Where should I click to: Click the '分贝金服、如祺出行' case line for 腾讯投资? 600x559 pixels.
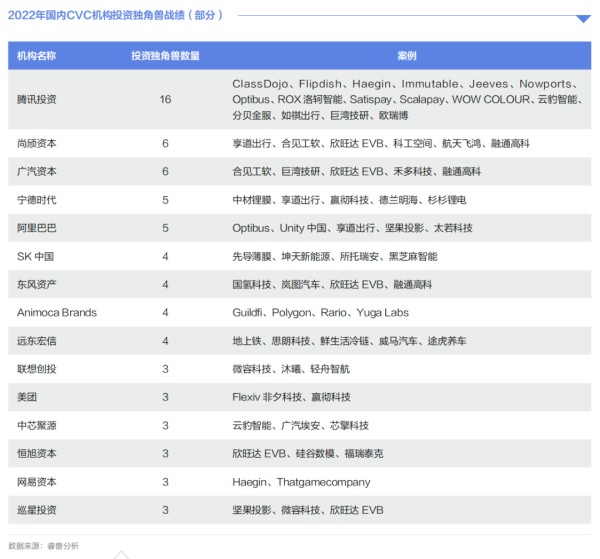click(x=320, y=115)
